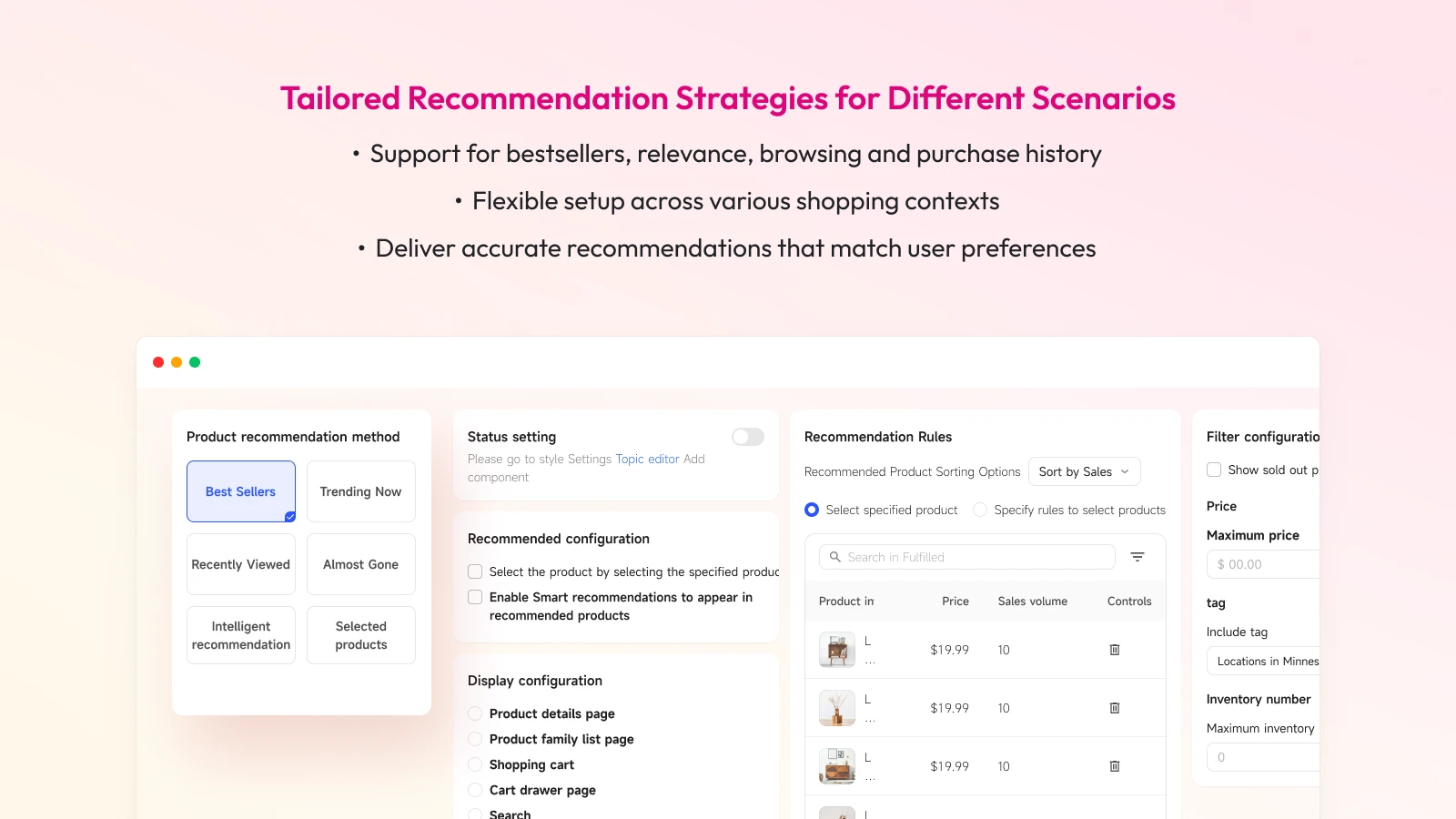1456x819 pixels.
Task: Click the magnifier icon in search field
Action: pos(834,557)
